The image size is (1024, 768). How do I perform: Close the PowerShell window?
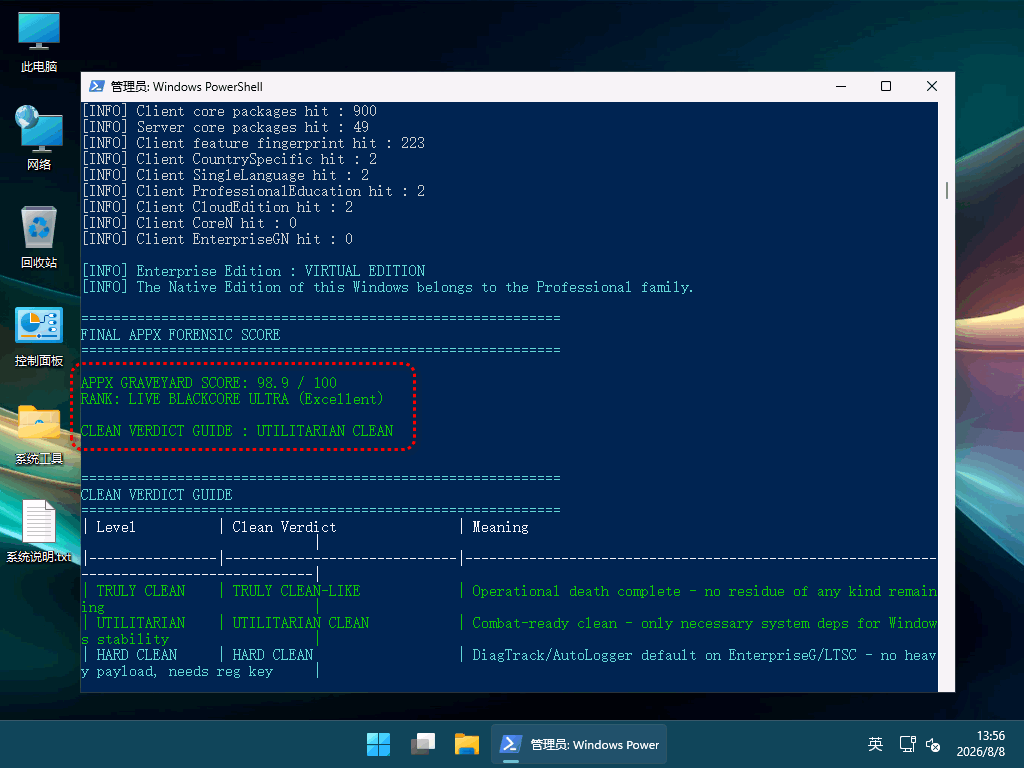932,86
